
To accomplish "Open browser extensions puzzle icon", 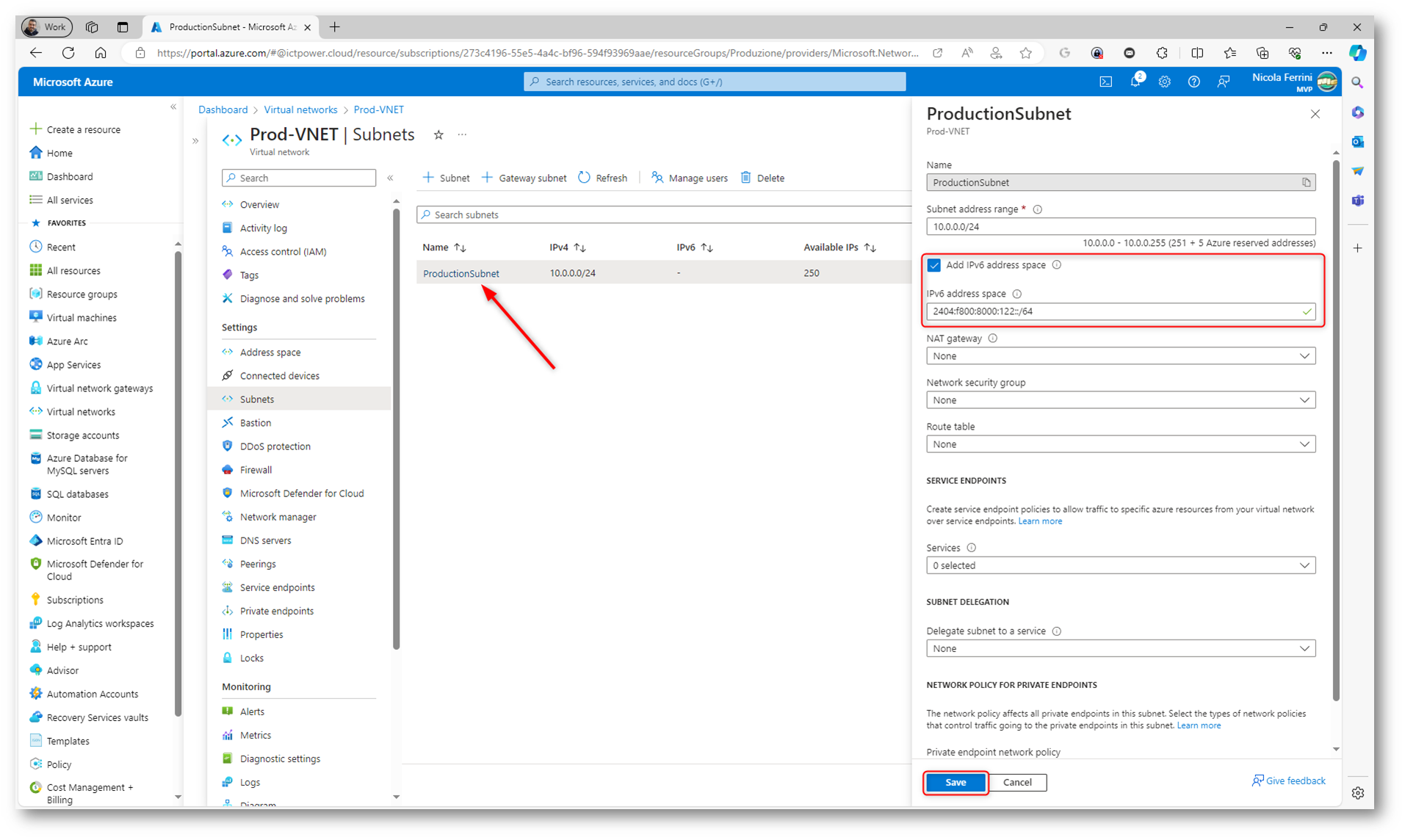I will [x=1162, y=53].
